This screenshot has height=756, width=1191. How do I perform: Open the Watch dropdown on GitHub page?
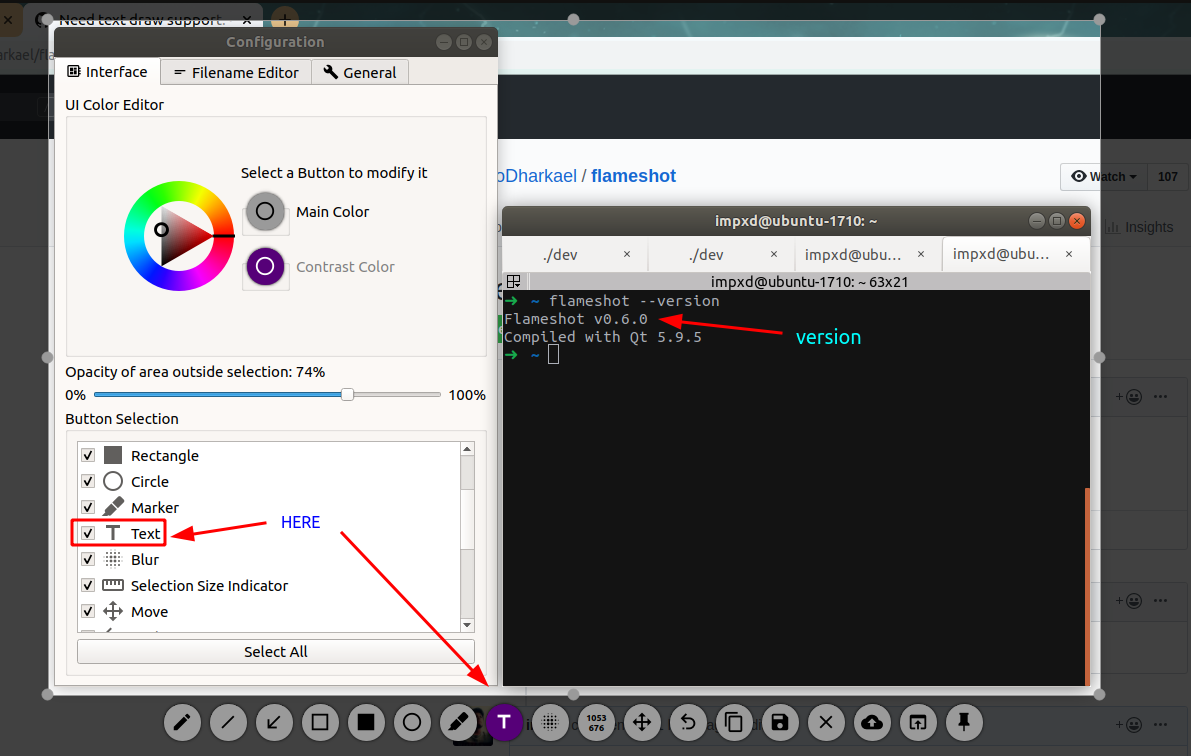1104,176
